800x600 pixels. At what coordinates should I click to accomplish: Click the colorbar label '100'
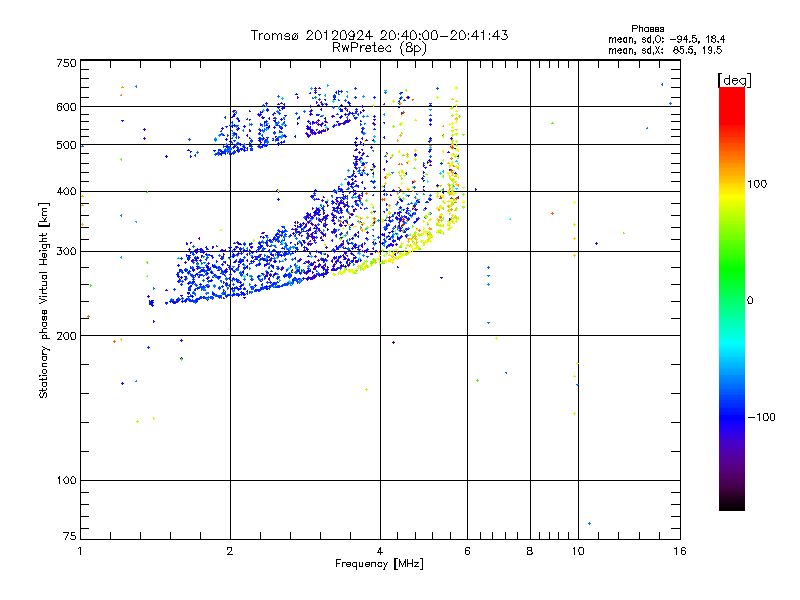tap(757, 184)
